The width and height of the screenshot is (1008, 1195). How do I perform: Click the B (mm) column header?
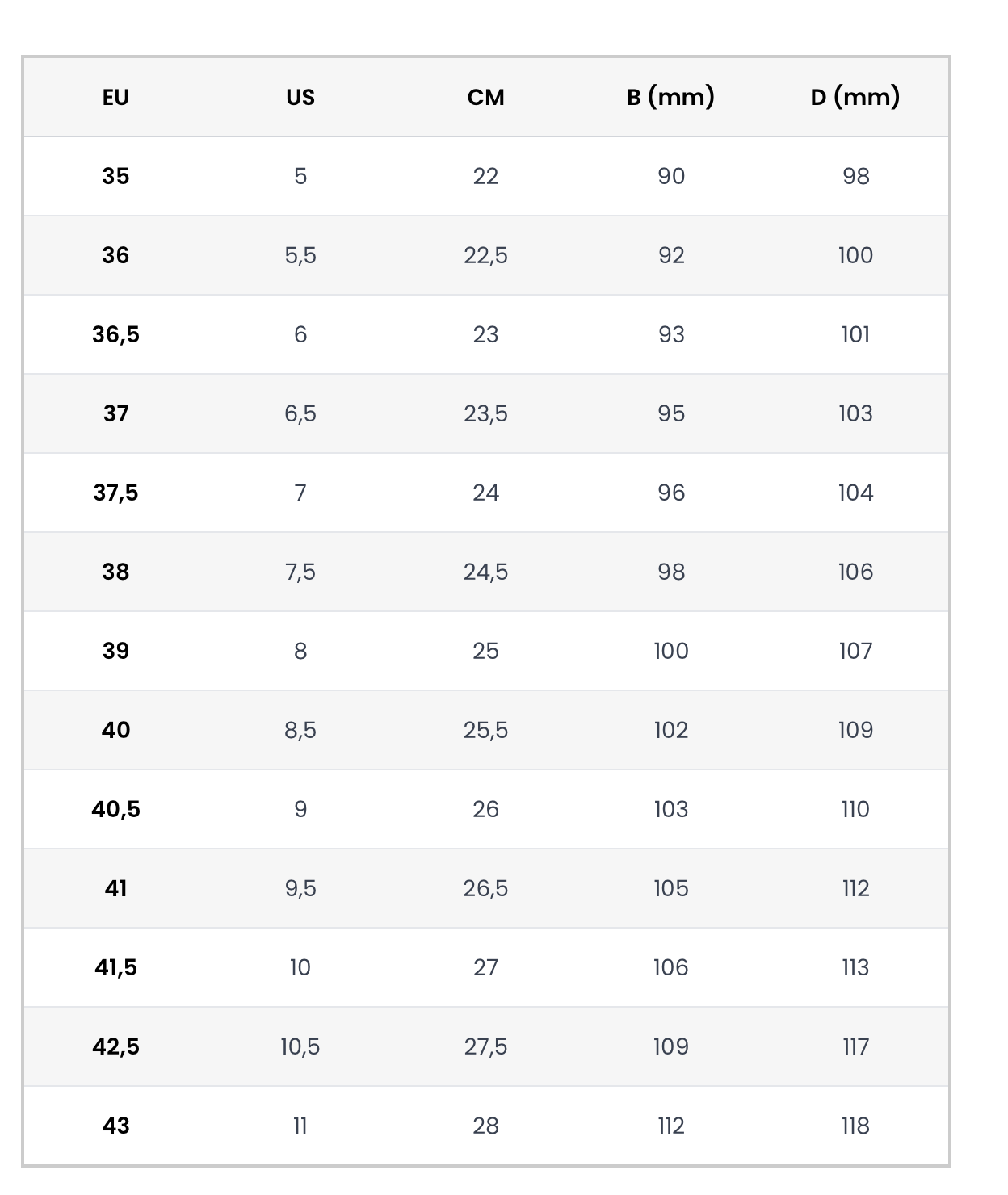pos(670,97)
